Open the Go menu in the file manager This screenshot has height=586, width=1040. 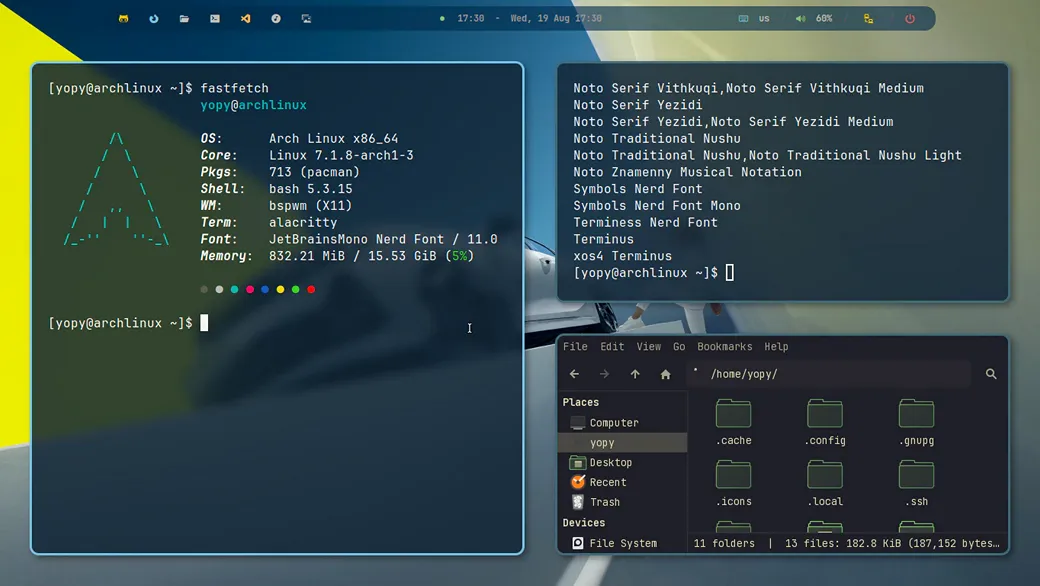click(x=679, y=347)
